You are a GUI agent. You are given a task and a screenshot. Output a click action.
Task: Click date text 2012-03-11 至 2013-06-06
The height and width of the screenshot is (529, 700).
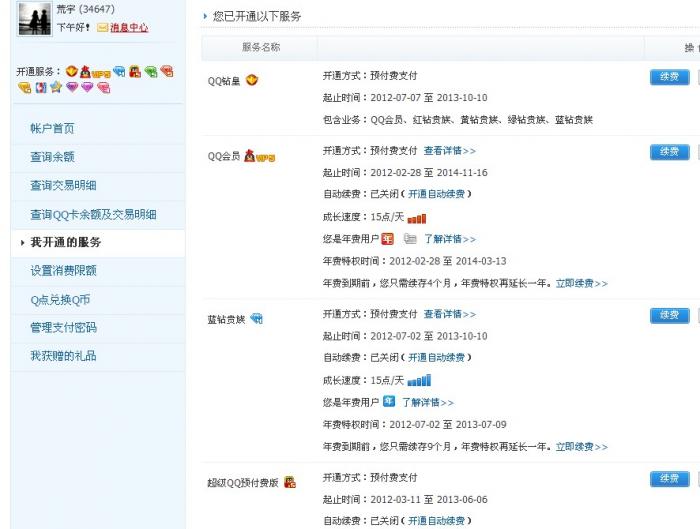[x=429, y=500]
